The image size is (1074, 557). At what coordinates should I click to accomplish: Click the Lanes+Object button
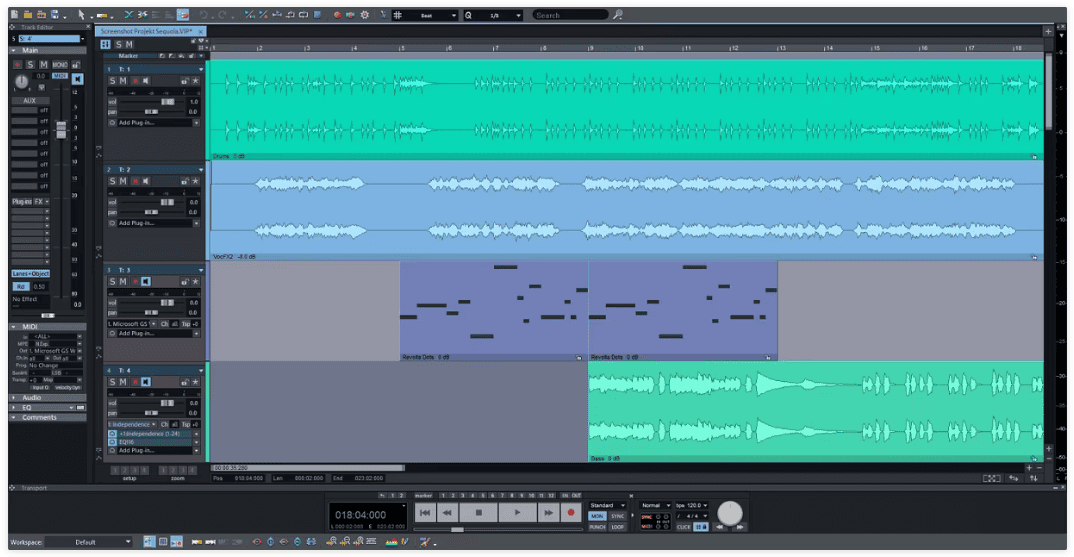31,273
